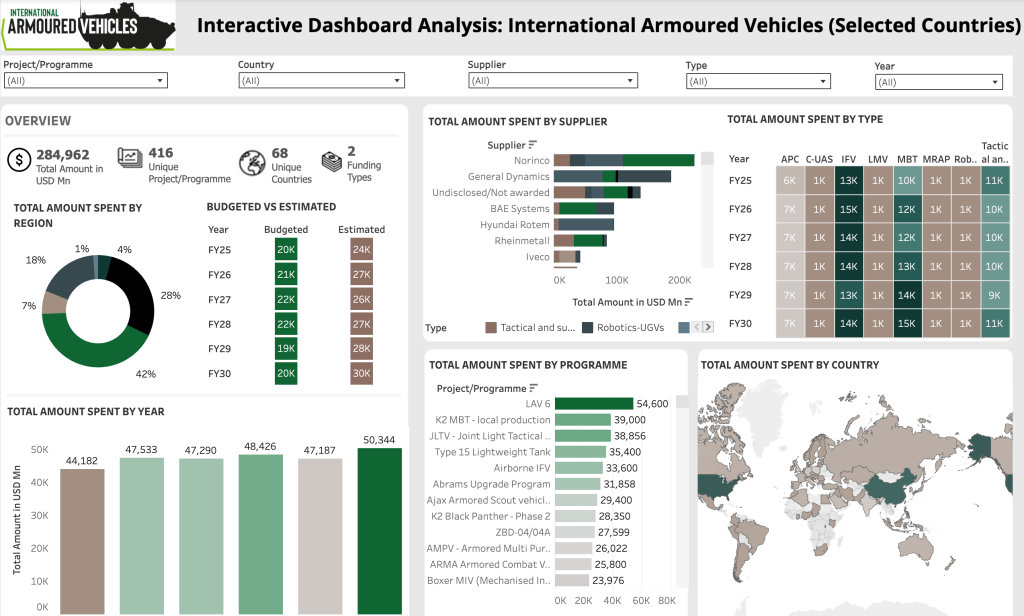Select the Undisclosed/Not awarded supplier label
Viewport: 1024px width, 616px height.
point(490,193)
